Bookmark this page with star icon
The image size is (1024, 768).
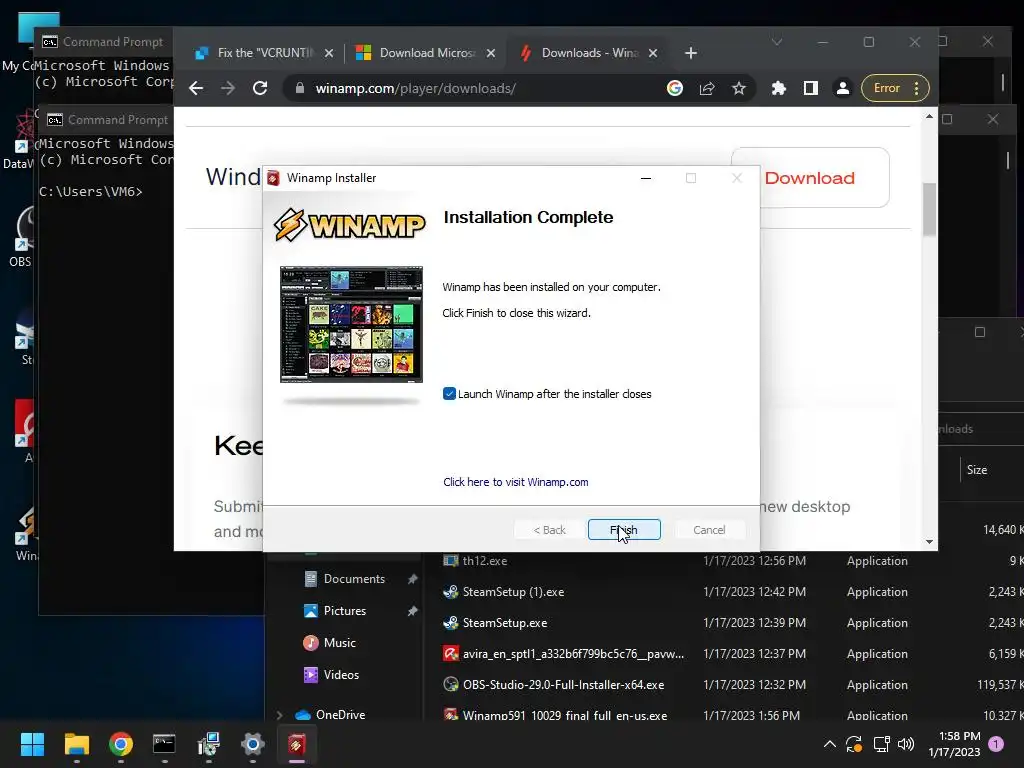739,88
